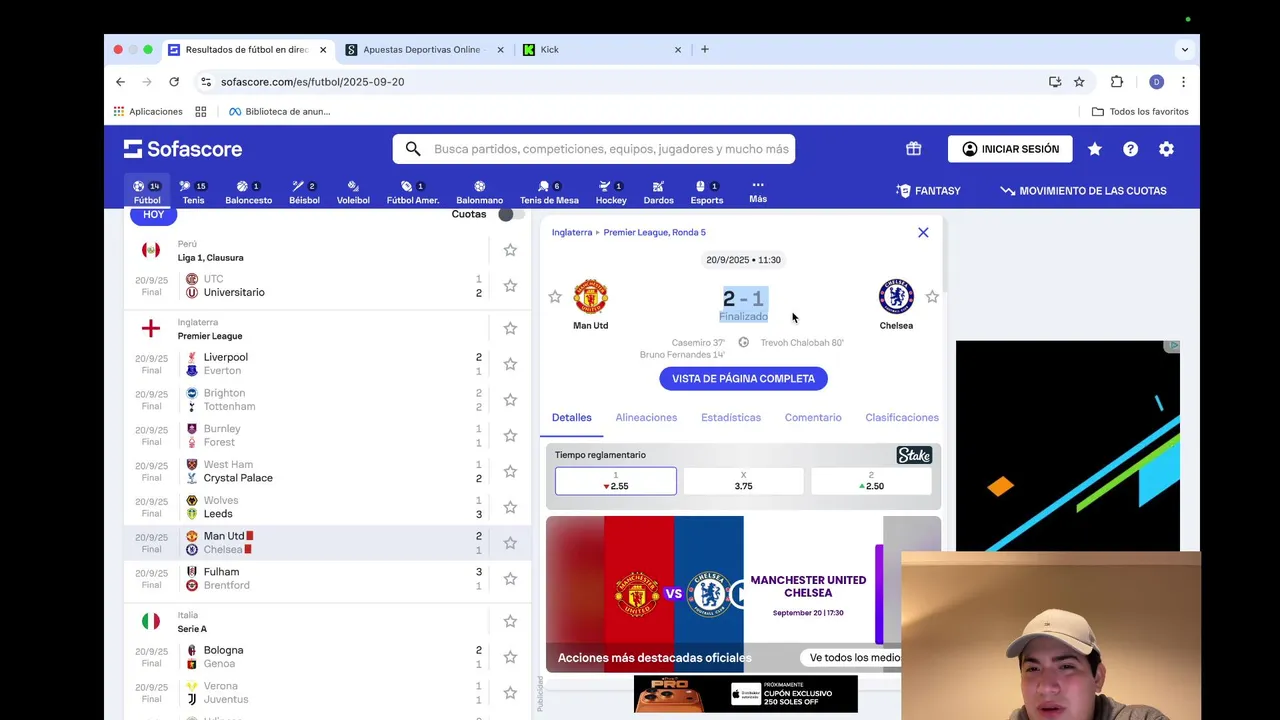
Task: Open the Esports category
Action: pos(707,192)
